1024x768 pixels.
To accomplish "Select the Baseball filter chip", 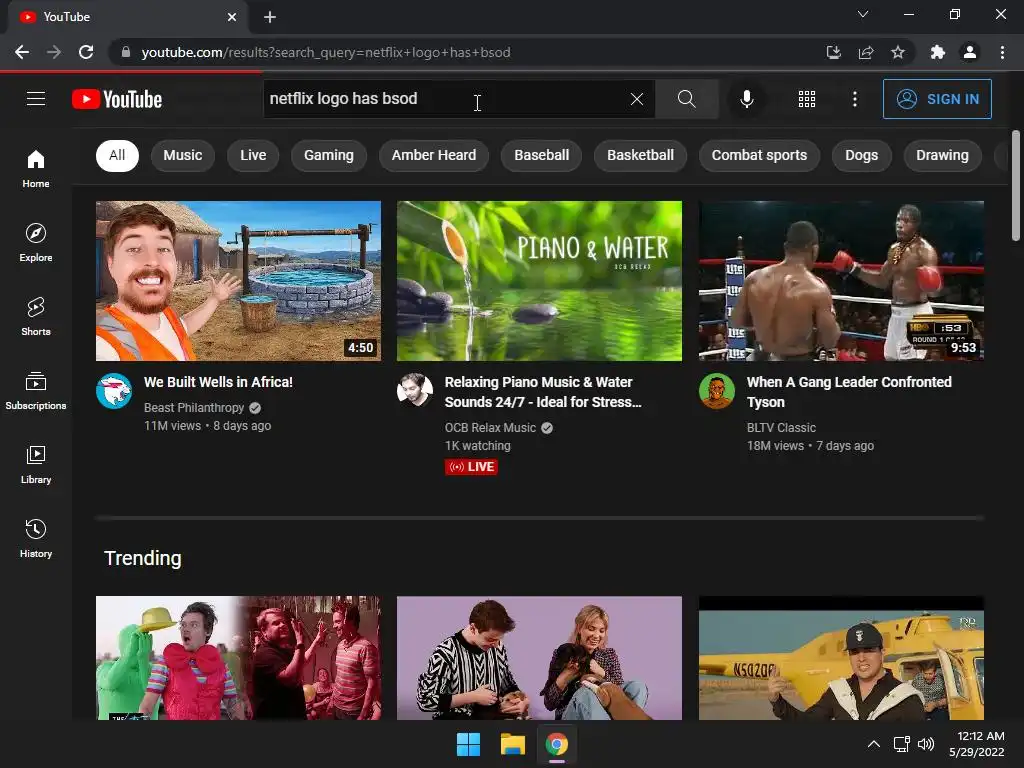I will pos(541,155).
